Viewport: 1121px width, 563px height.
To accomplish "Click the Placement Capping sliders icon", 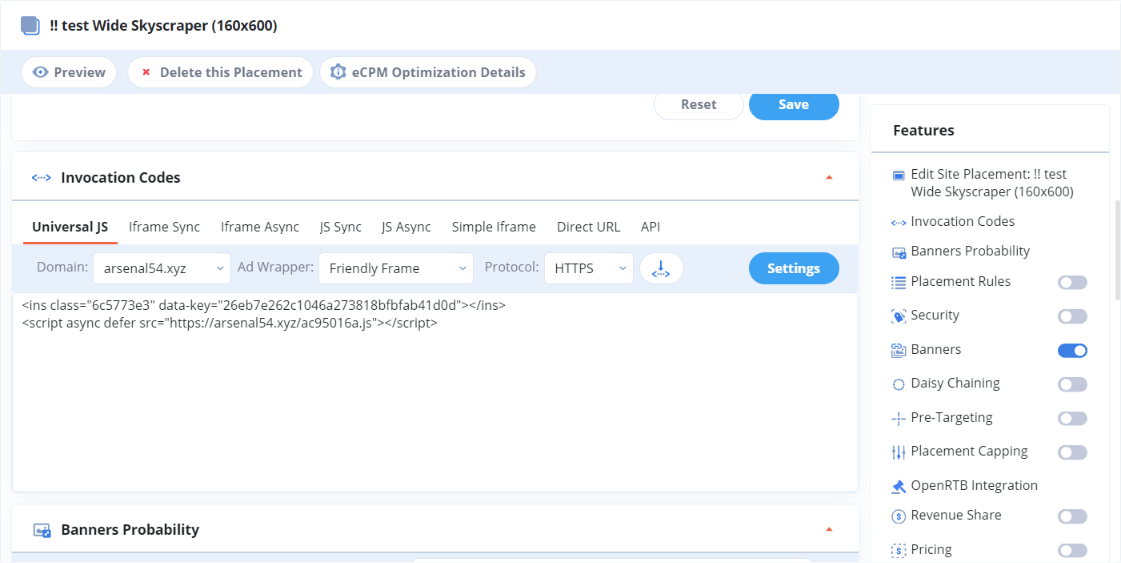I will 898,452.
